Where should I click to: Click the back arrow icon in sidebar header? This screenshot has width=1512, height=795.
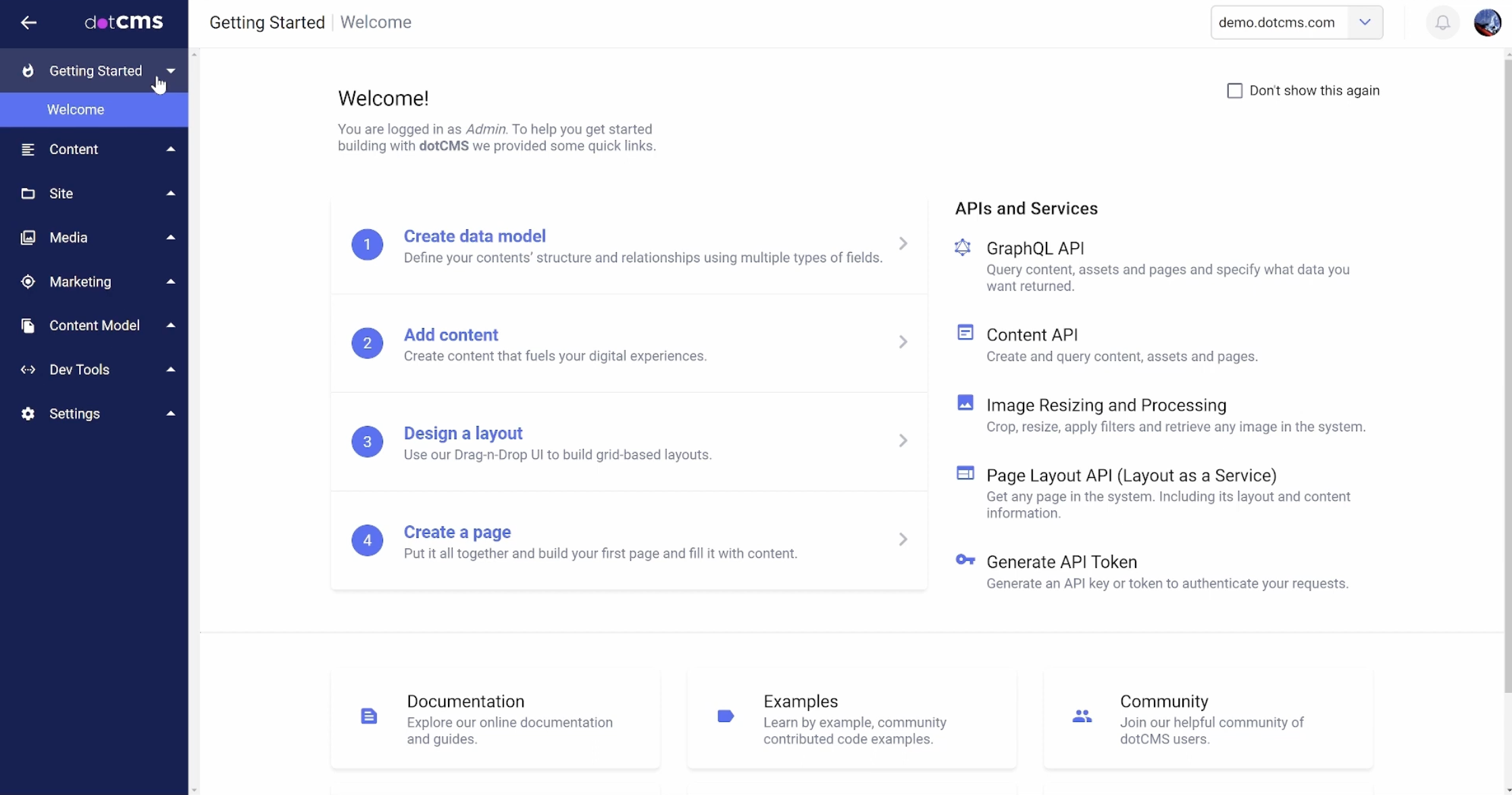pyautogui.click(x=28, y=23)
